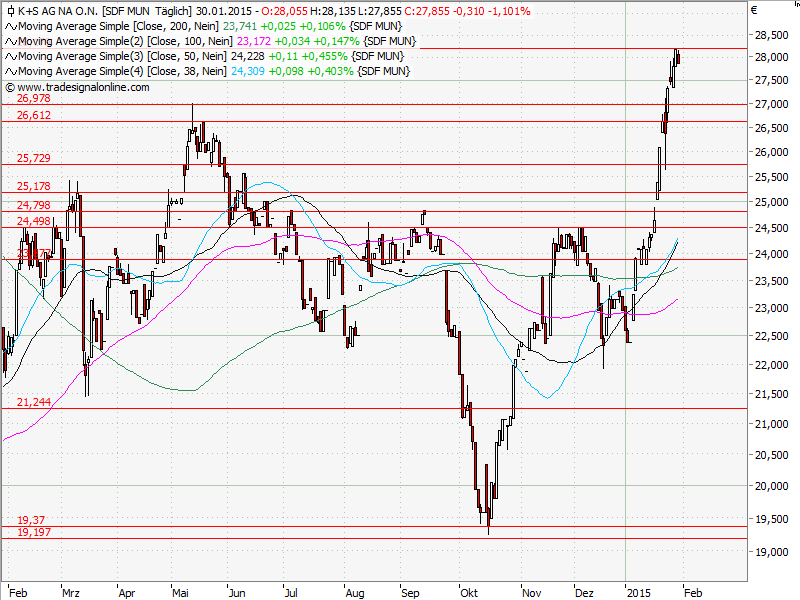Click the 2015 marker on the time axis

point(639,591)
